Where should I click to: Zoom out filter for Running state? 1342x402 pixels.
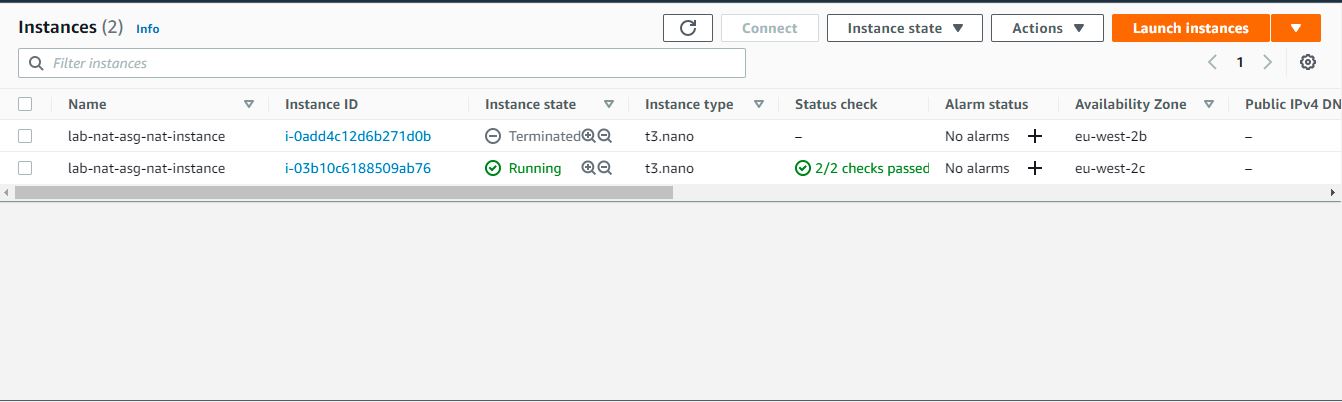coord(604,168)
